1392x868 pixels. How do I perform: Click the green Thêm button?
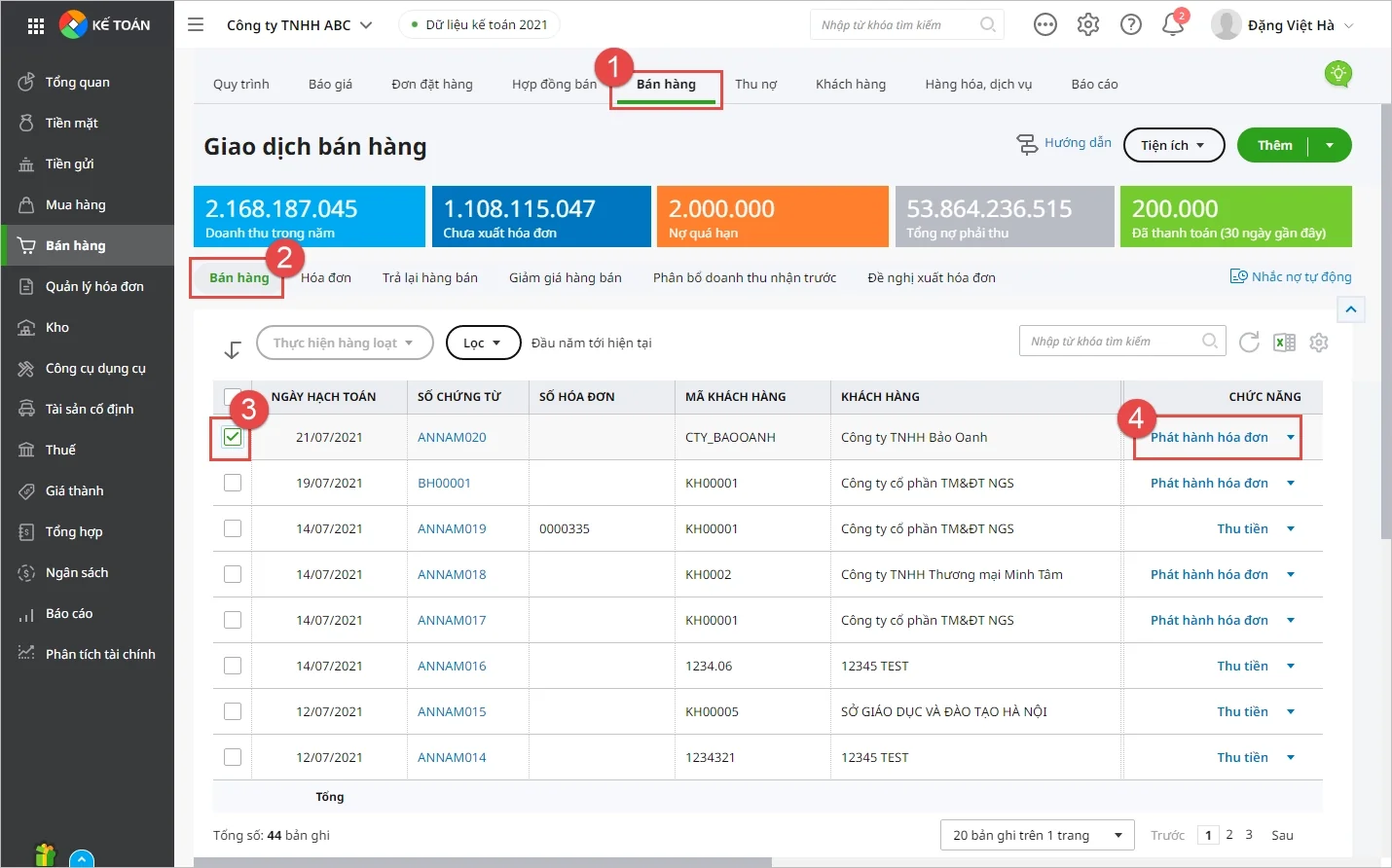1274,145
